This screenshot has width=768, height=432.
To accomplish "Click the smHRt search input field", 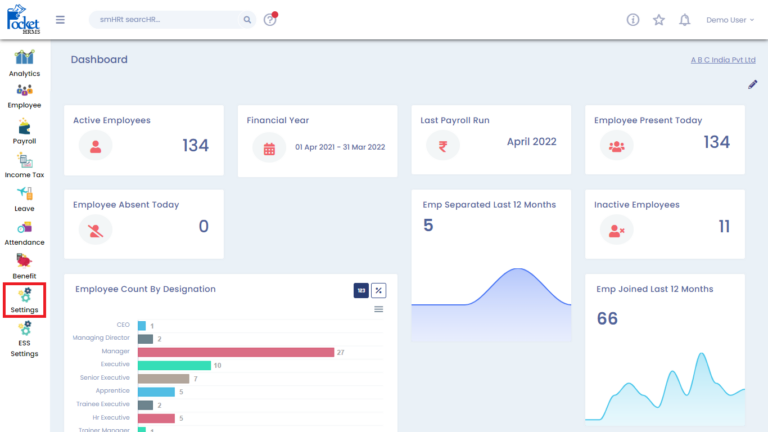I will tap(165, 20).
